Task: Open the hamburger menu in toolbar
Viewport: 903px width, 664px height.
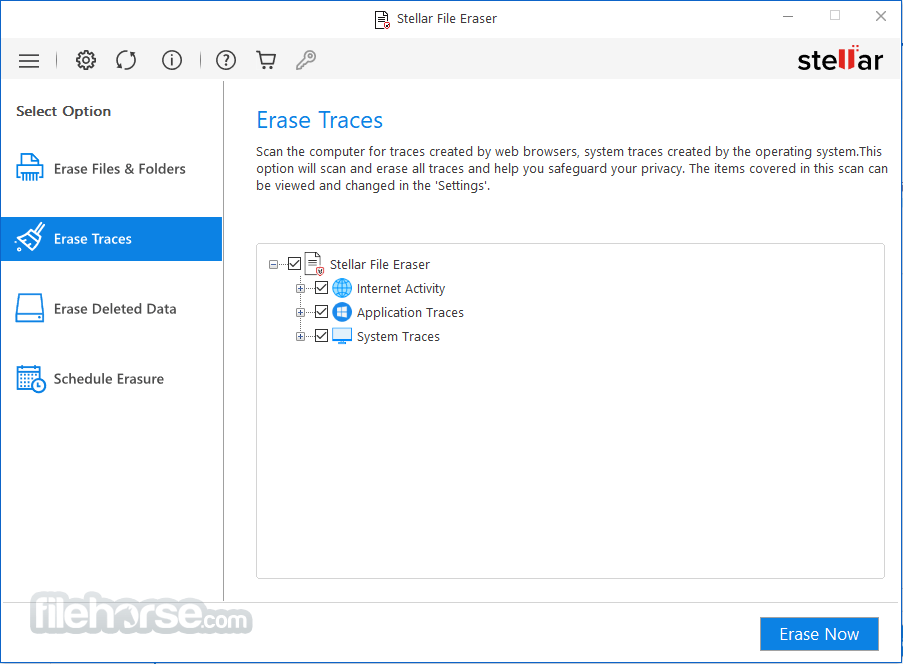Action: click(29, 60)
